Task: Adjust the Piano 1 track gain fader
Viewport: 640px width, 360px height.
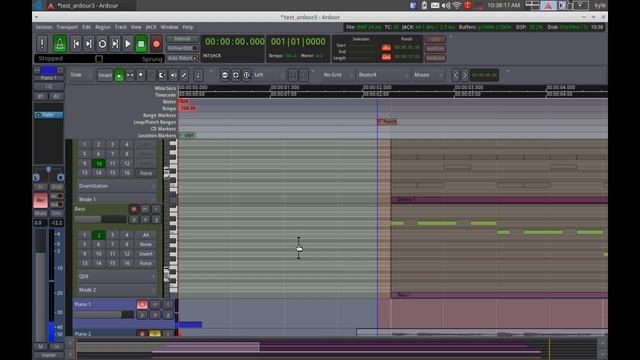Action: [x=104, y=315]
